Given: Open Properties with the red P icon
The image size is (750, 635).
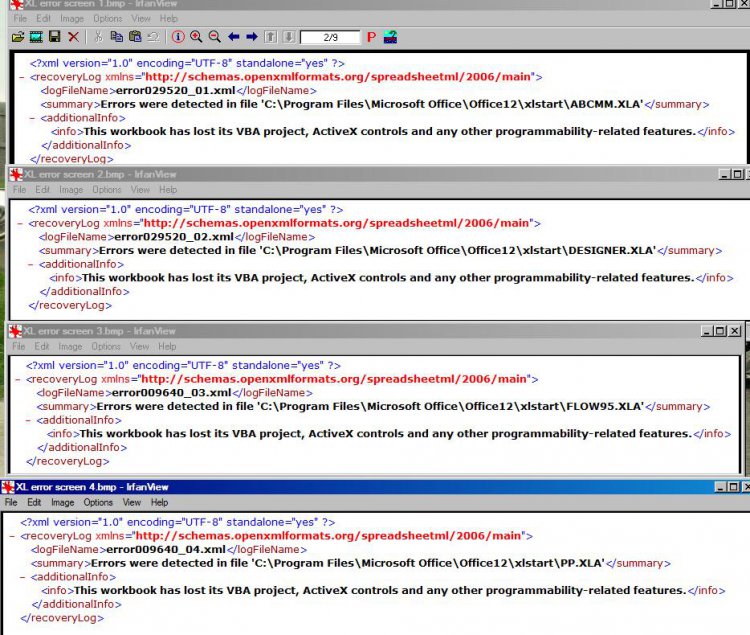Looking at the screenshot, I should pos(371,37).
